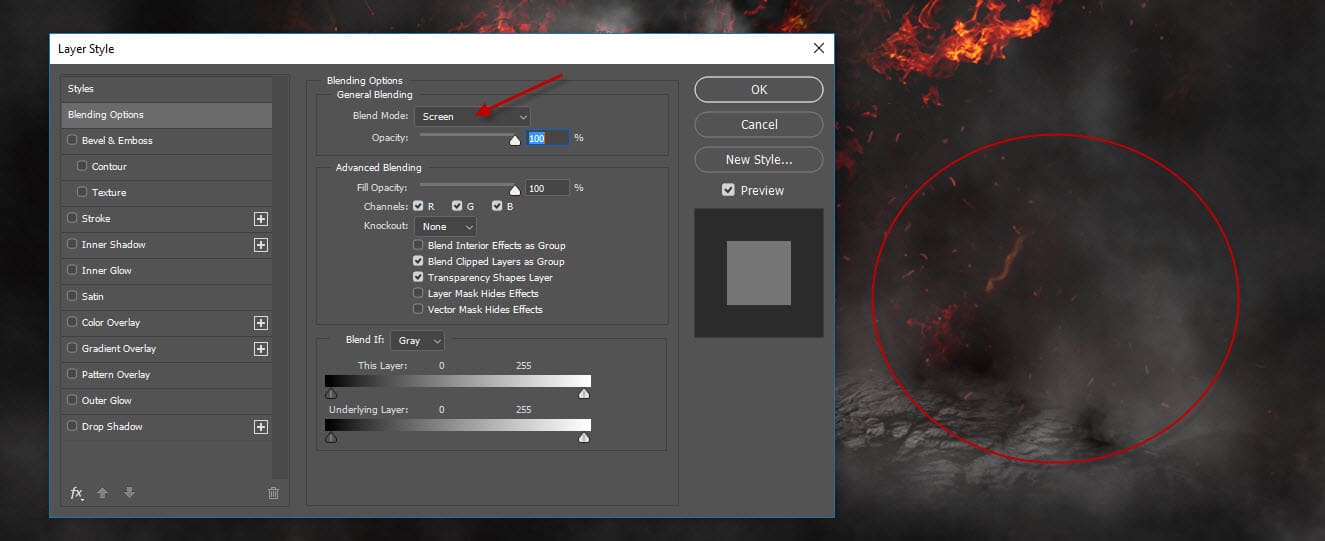
Task: Enable the Bevel & Emboss checkbox
Action: pyautogui.click(x=72, y=141)
